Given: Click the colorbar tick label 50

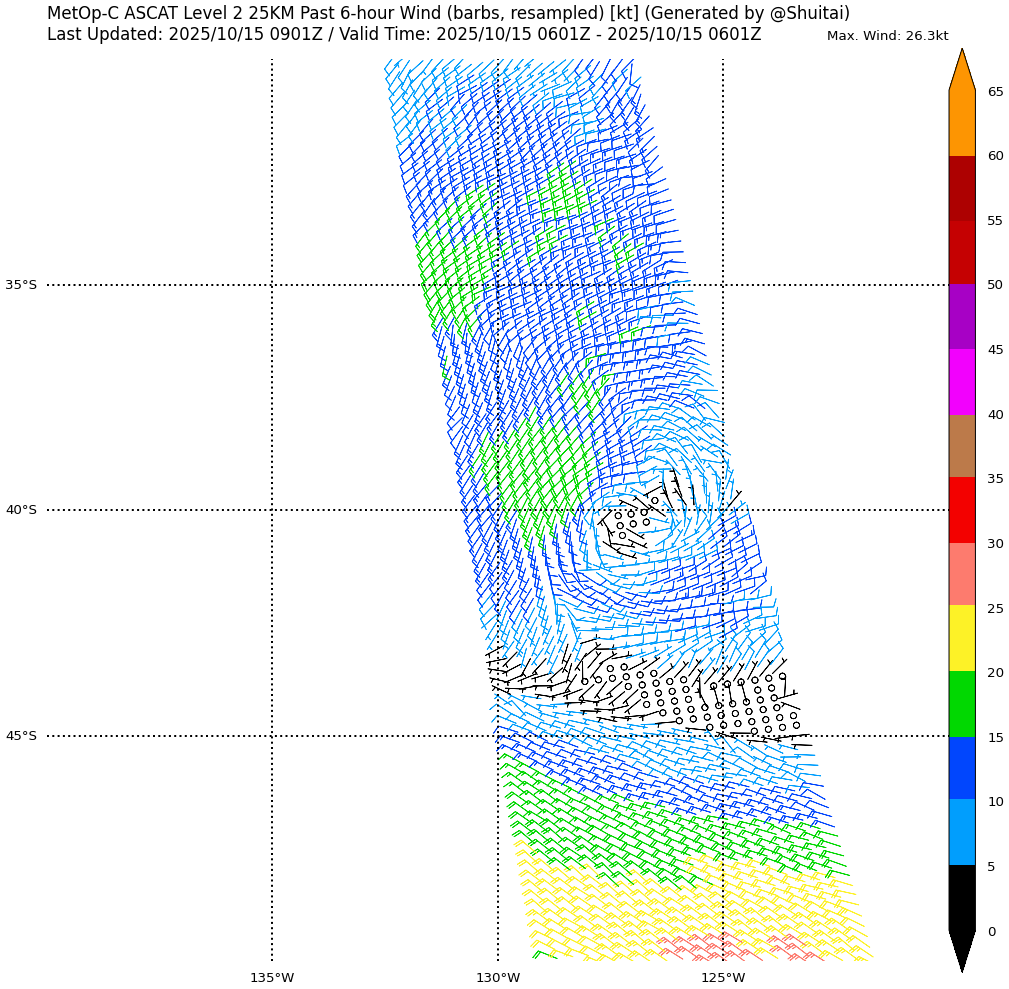Looking at the screenshot, I should [x=995, y=285].
